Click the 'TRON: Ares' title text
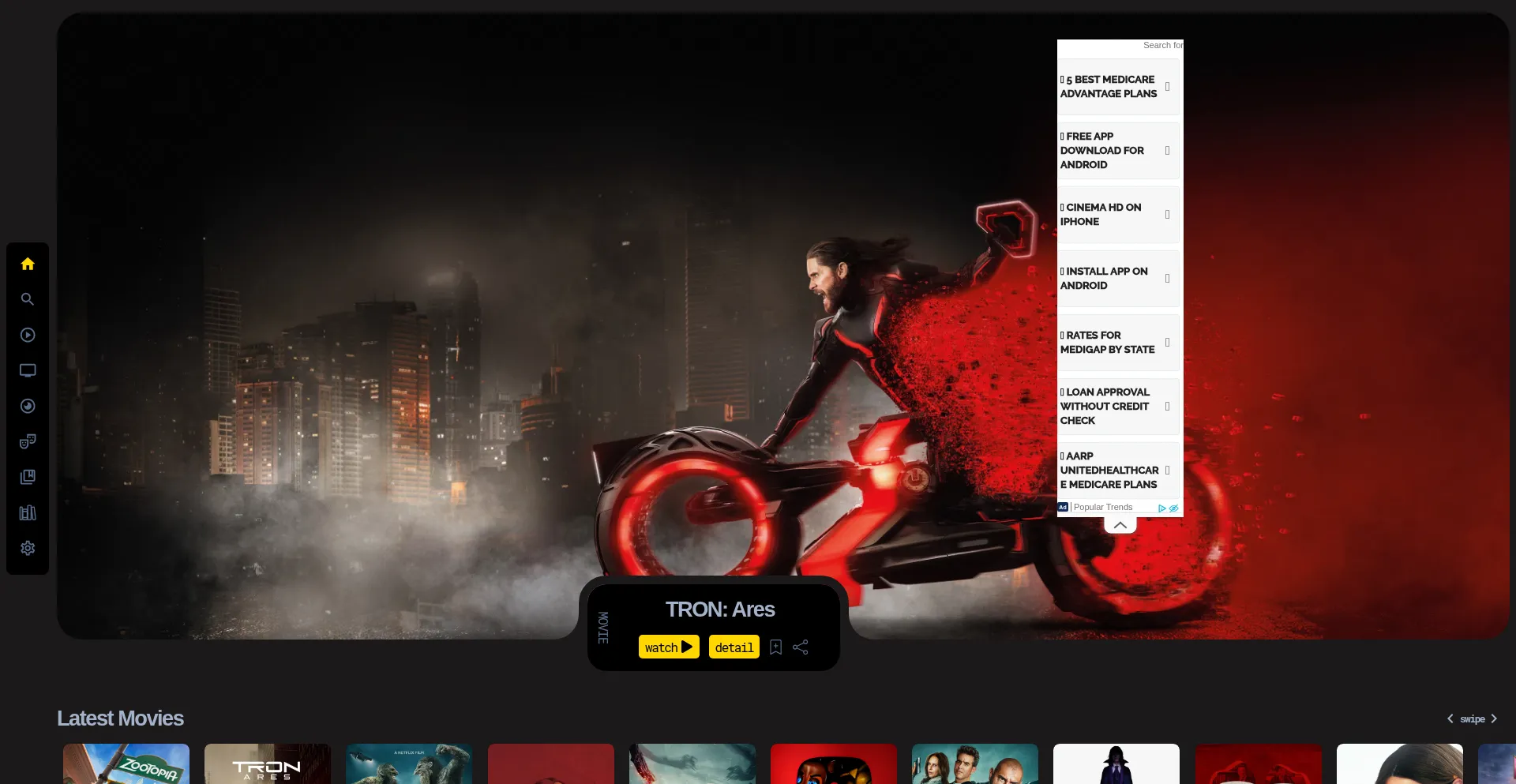 pos(720,610)
